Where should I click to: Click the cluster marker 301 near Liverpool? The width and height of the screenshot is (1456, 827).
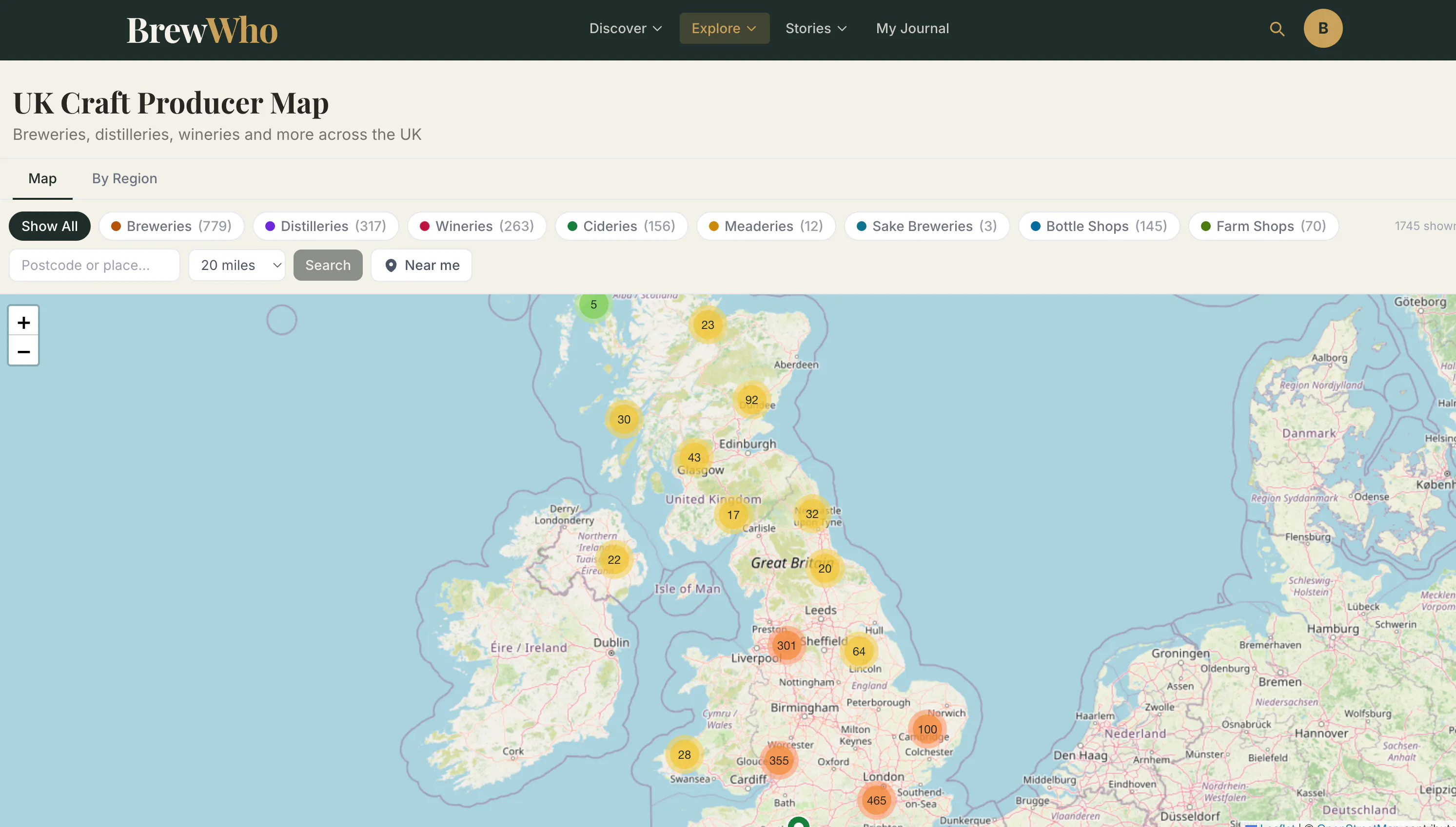point(787,645)
